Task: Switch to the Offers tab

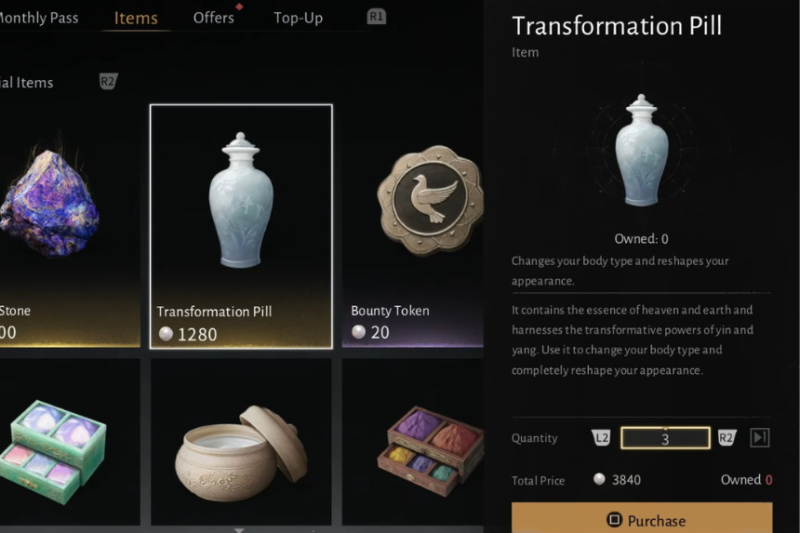Action: (x=213, y=18)
